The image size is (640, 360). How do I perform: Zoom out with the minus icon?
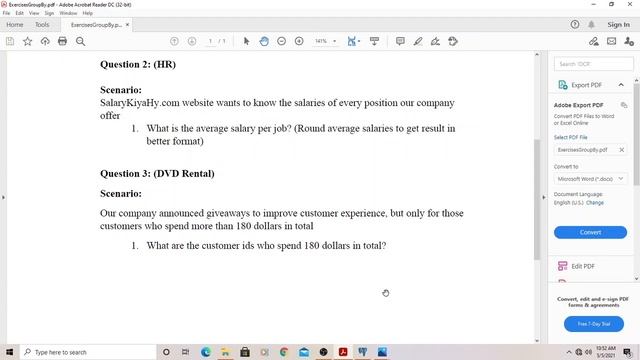(x=282, y=41)
